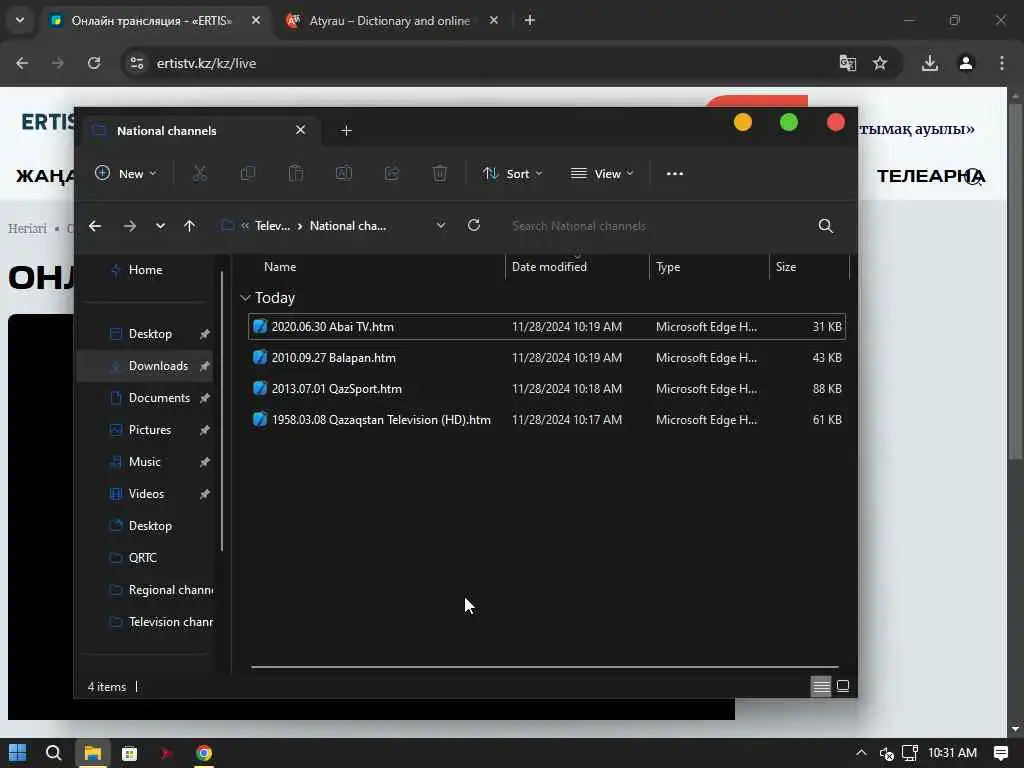The image size is (1024, 768).
Task: Click the Size column header
Action: (786, 266)
